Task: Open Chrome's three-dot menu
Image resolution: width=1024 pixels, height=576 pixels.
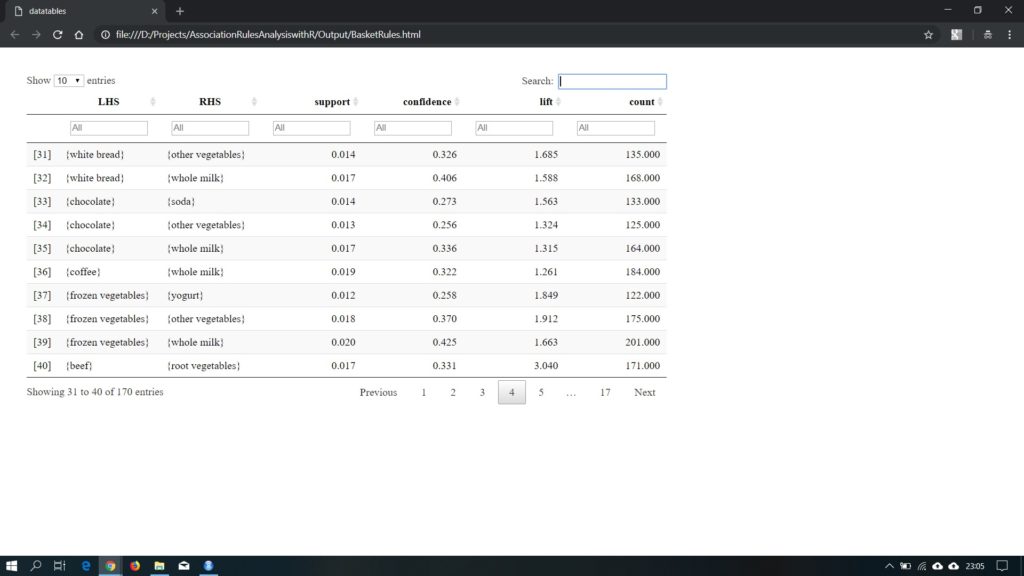Action: click(x=1010, y=34)
